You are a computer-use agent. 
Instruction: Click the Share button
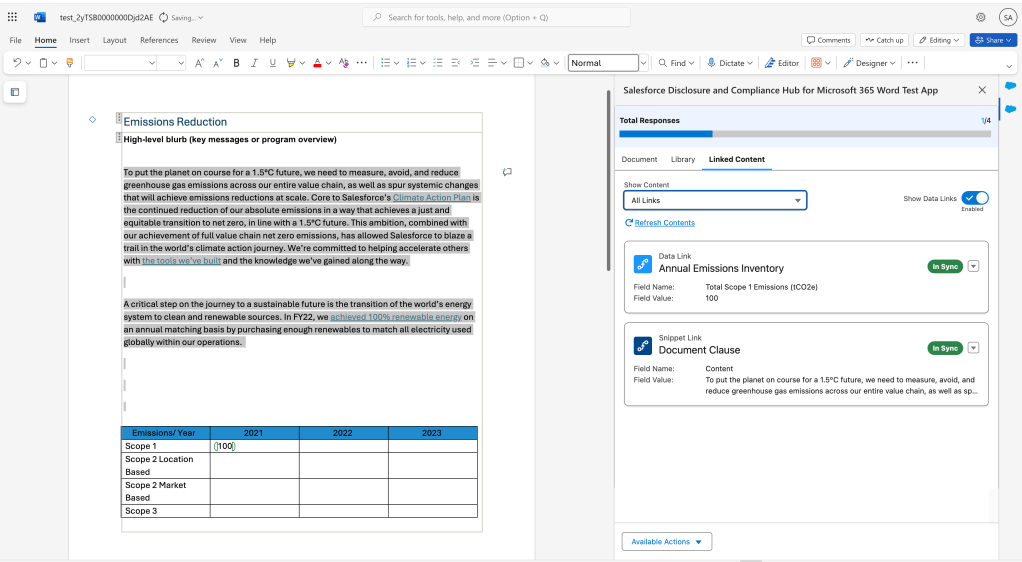tap(994, 40)
